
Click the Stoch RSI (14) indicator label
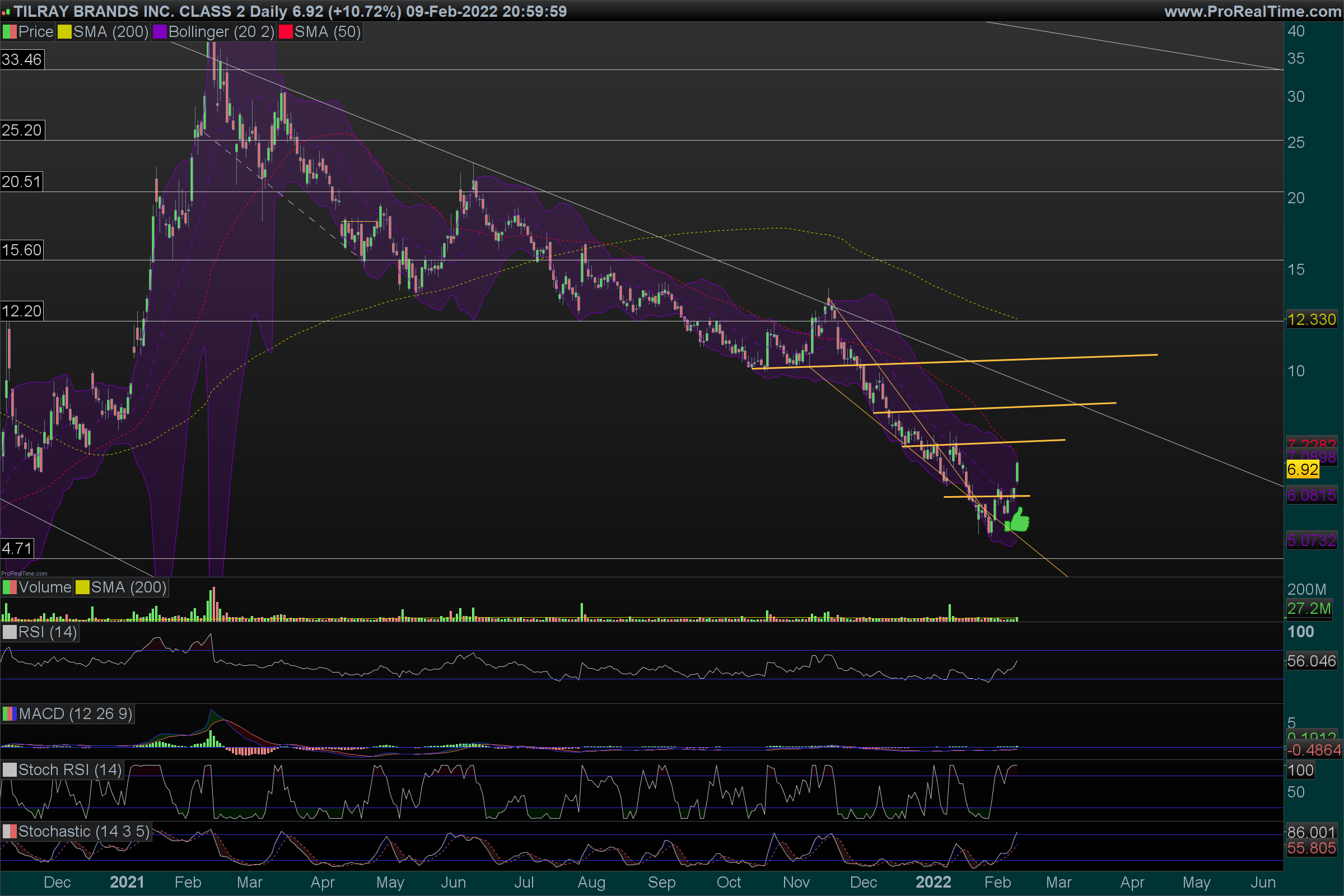[x=69, y=769]
